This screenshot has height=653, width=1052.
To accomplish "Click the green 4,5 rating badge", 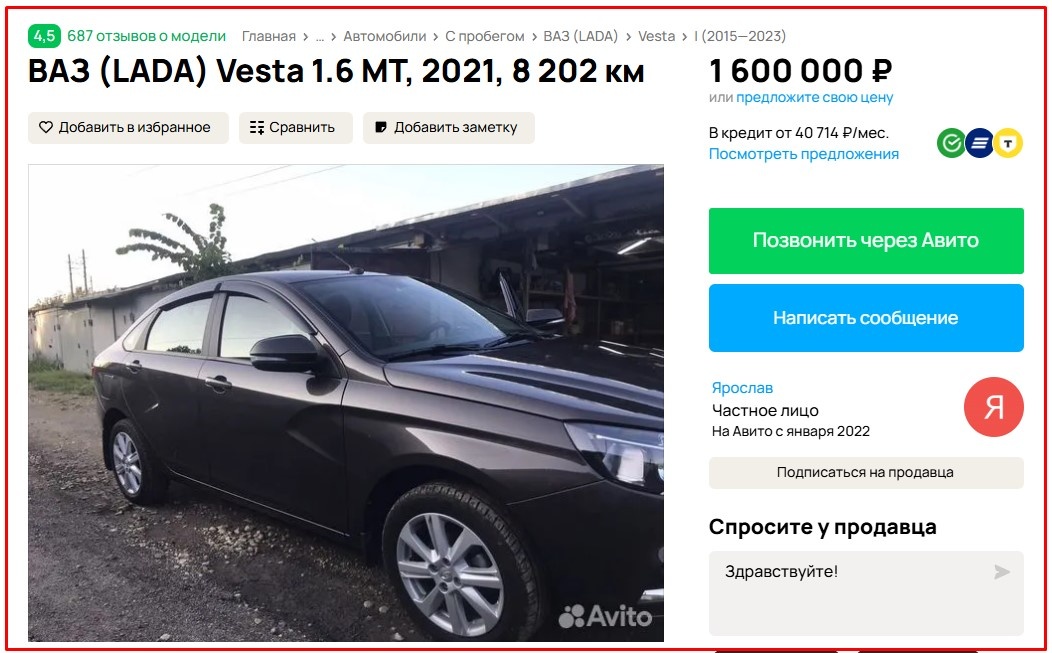I will [44, 36].
